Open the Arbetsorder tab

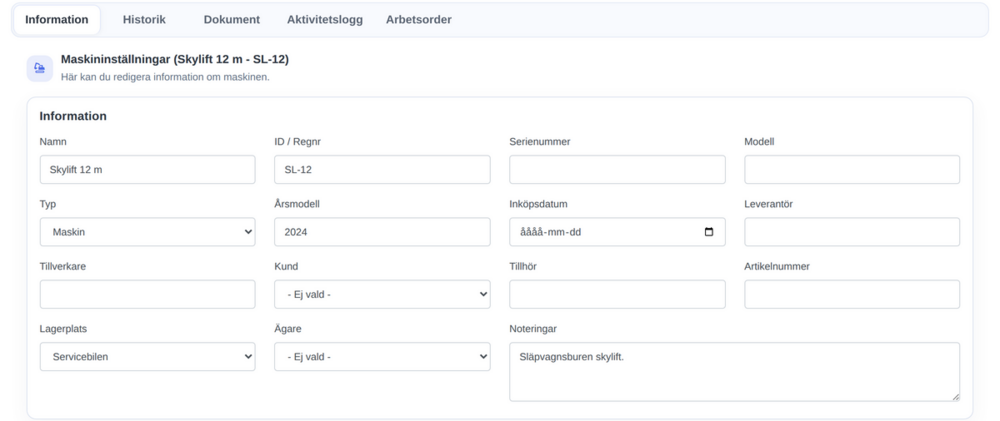pos(418,20)
